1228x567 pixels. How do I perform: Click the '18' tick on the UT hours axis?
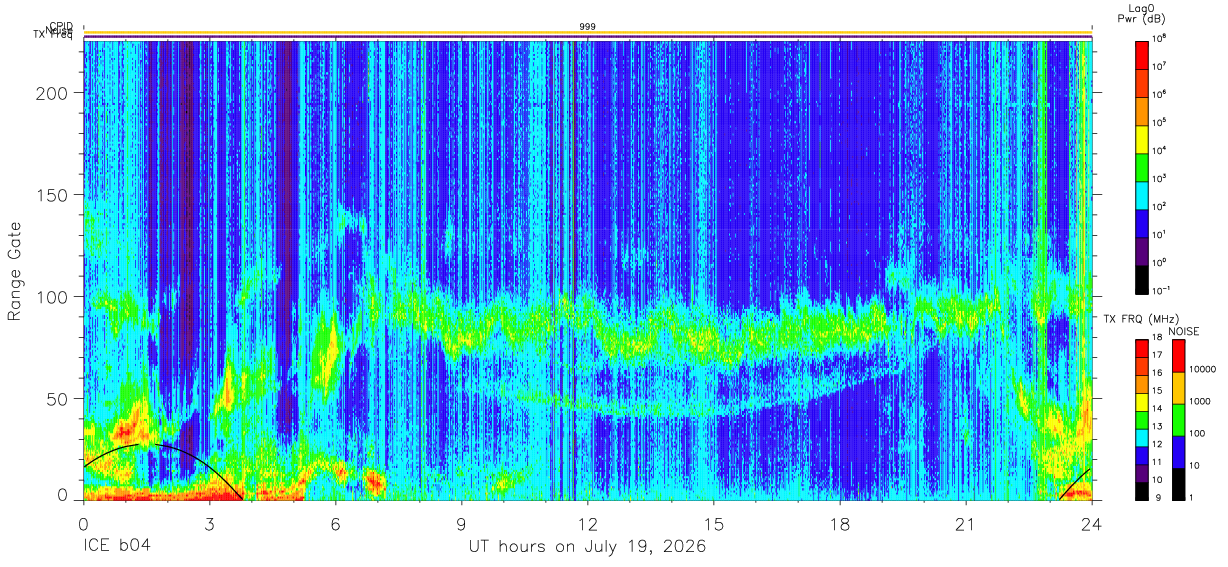tap(840, 524)
